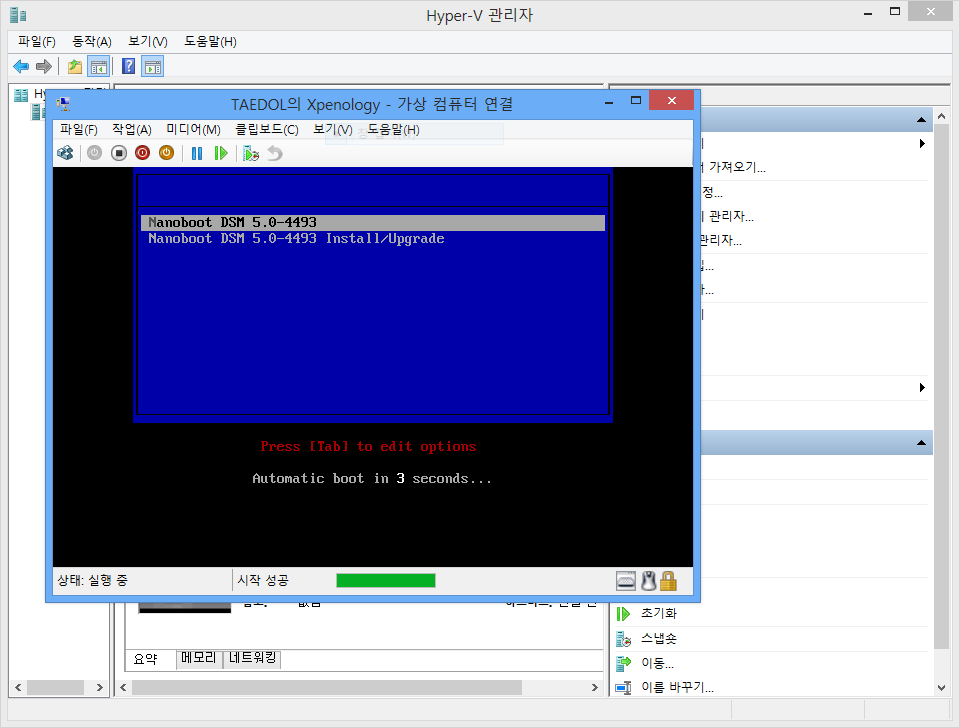Select the server node under the Hyper-V tree root

pyautogui.click(x=37, y=111)
